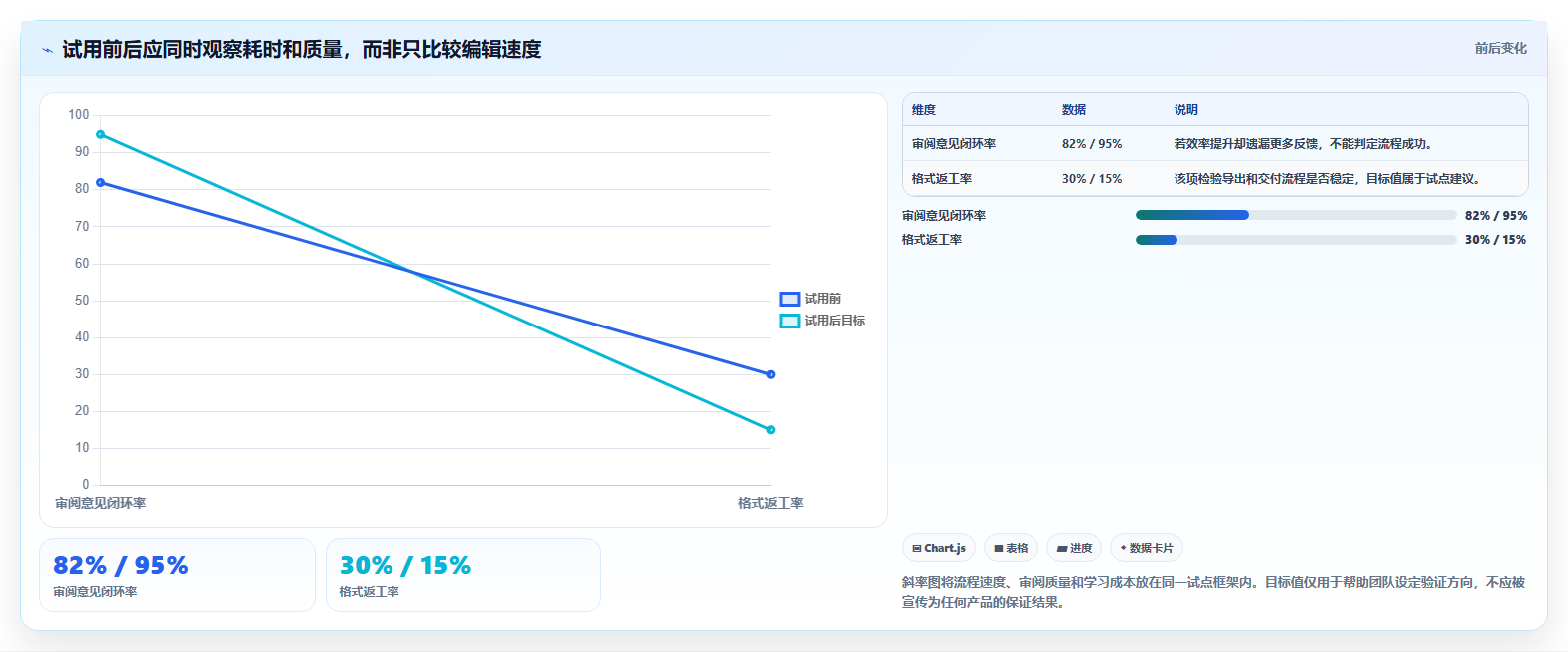The image size is (1568, 652).
Task: Click the Chart.js tag chip
Action: click(x=939, y=548)
